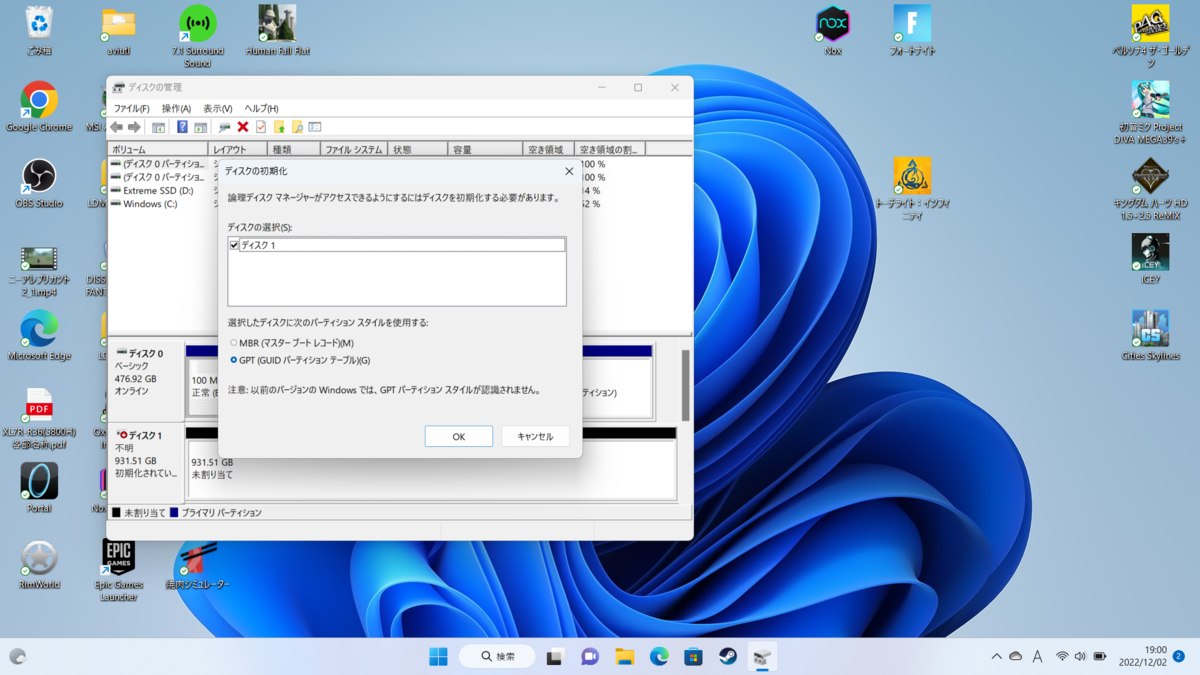Launch 7.1 Surround Sound shortcut
This screenshot has width=1200, height=675.
(x=197, y=36)
